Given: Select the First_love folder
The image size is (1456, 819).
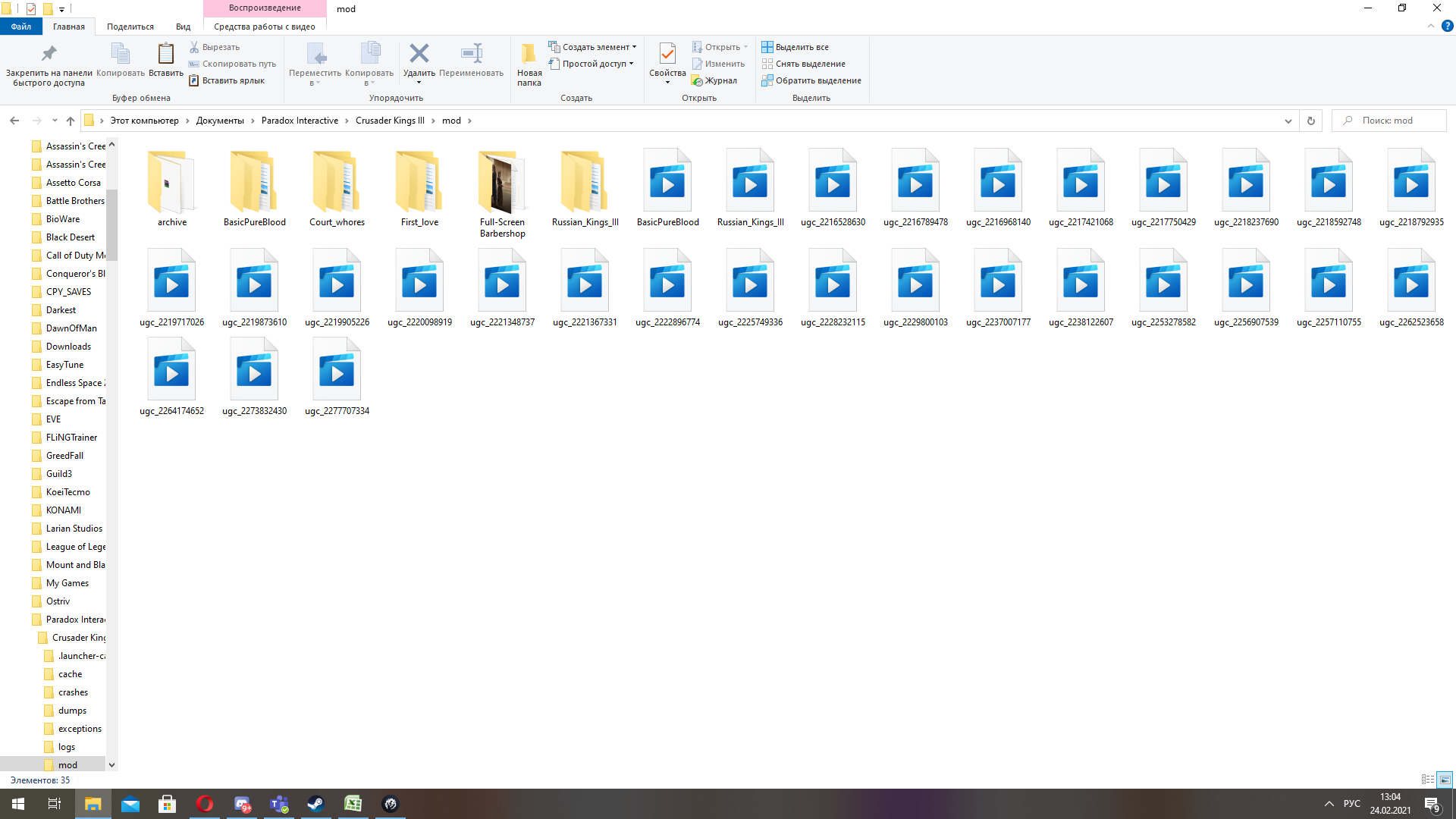Looking at the screenshot, I should (x=419, y=189).
